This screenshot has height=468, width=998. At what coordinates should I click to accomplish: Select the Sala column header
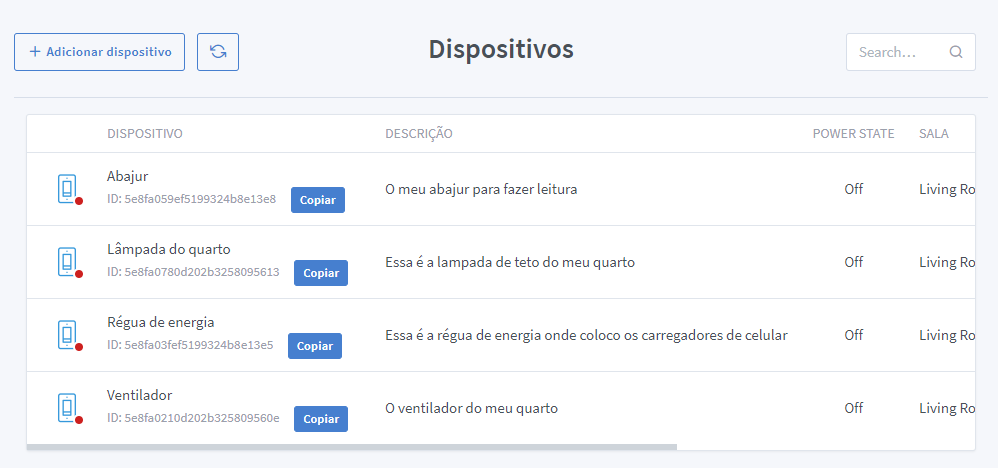coord(933,134)
